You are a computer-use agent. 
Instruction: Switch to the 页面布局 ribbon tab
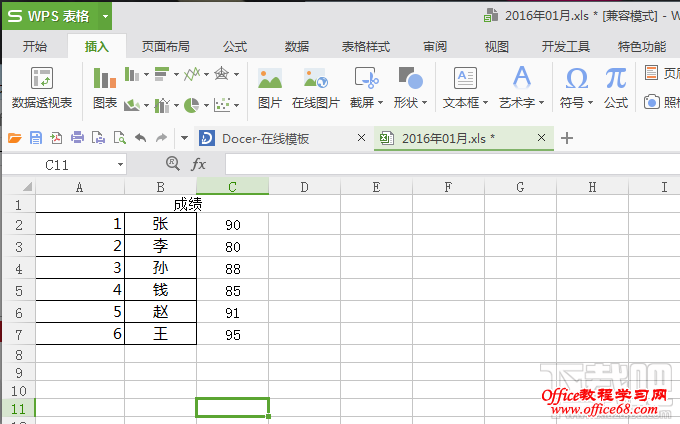(x=166, y=46)
